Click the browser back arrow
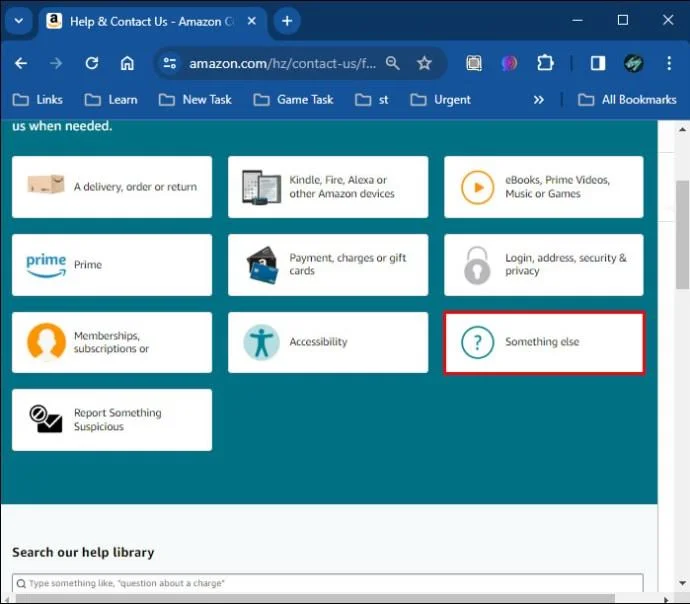Image resolution: width=690 pixels, height=604 pixels. pos(21,63)
